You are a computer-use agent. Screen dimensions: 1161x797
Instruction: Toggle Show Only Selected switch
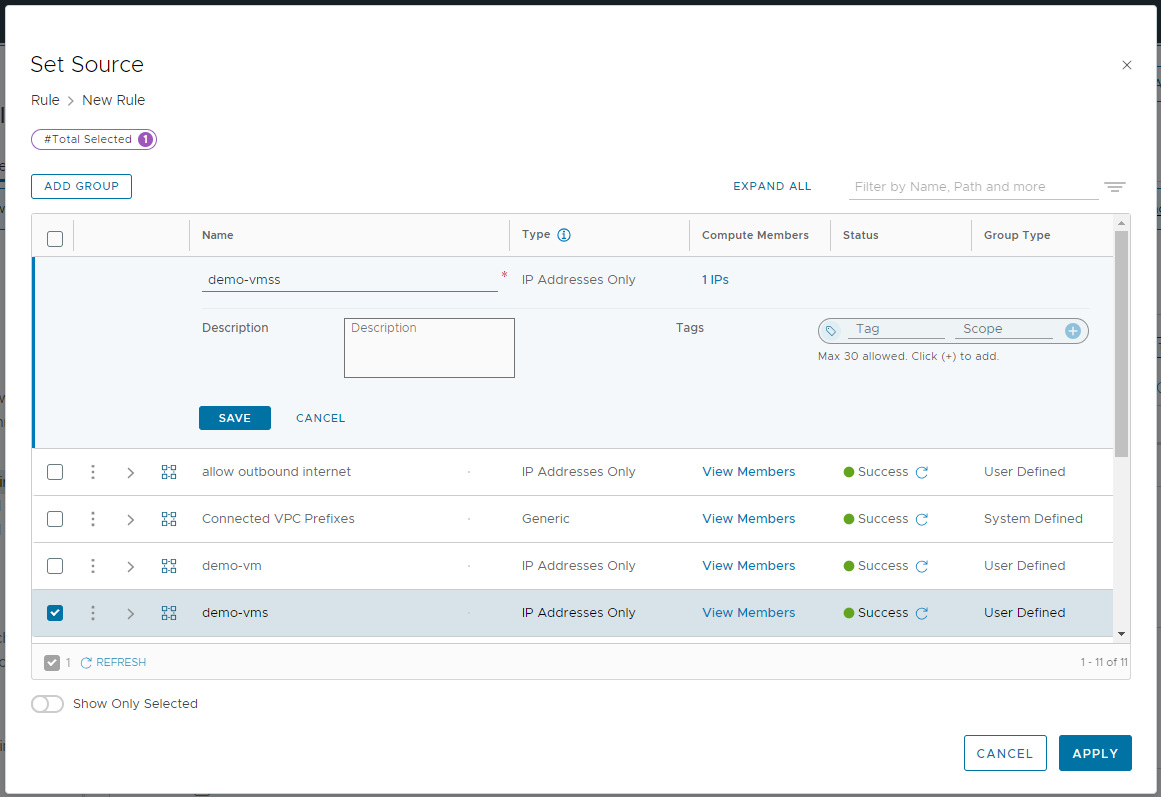[47, 704]
